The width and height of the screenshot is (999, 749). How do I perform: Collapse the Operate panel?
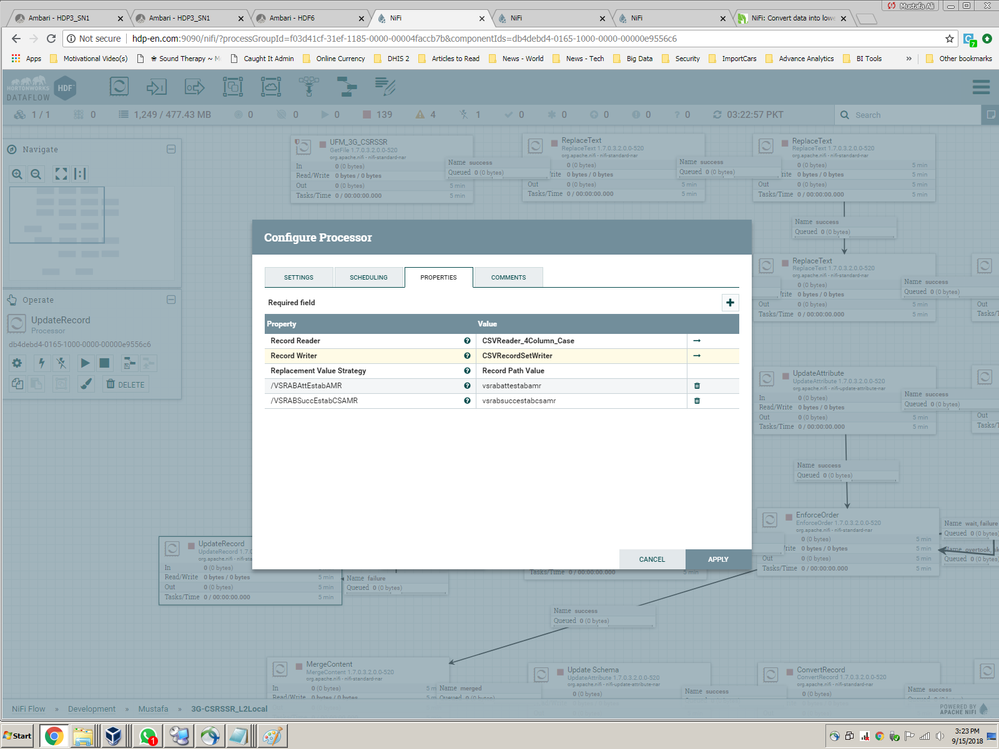tap(171, 299)
